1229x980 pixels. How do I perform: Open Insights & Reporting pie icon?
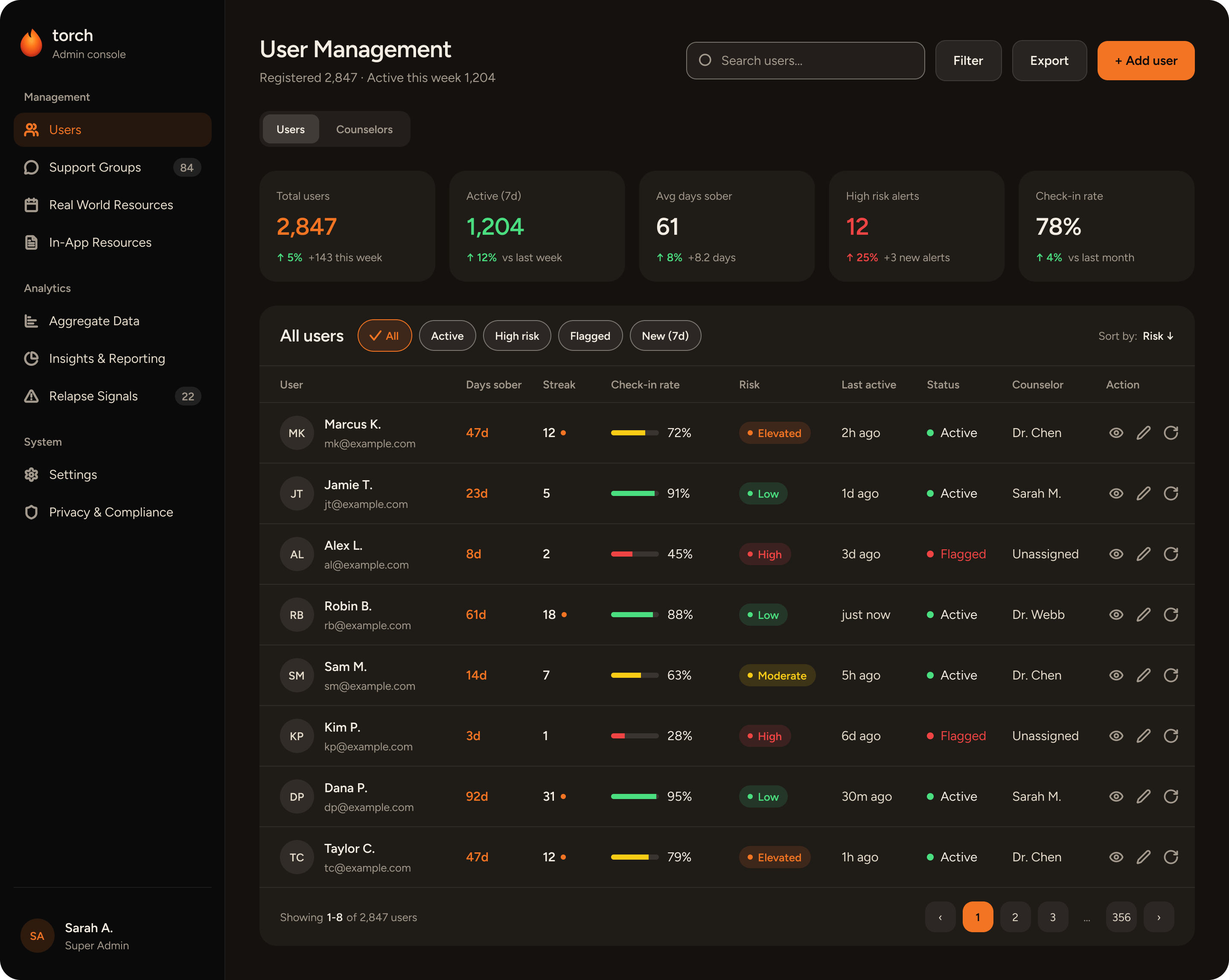pos(31,359)
